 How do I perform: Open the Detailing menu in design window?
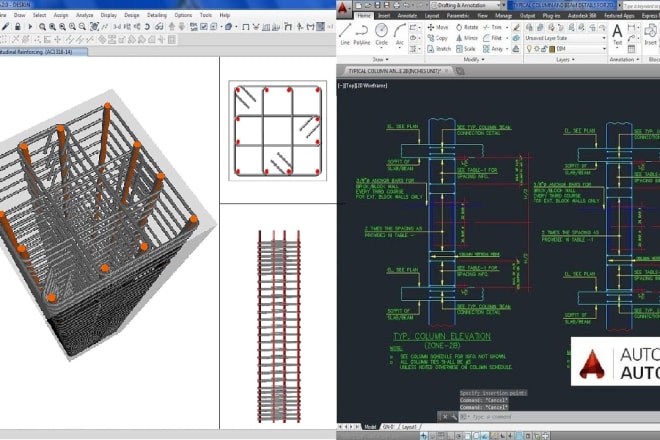pyautogui.click(x=157, y=15)
